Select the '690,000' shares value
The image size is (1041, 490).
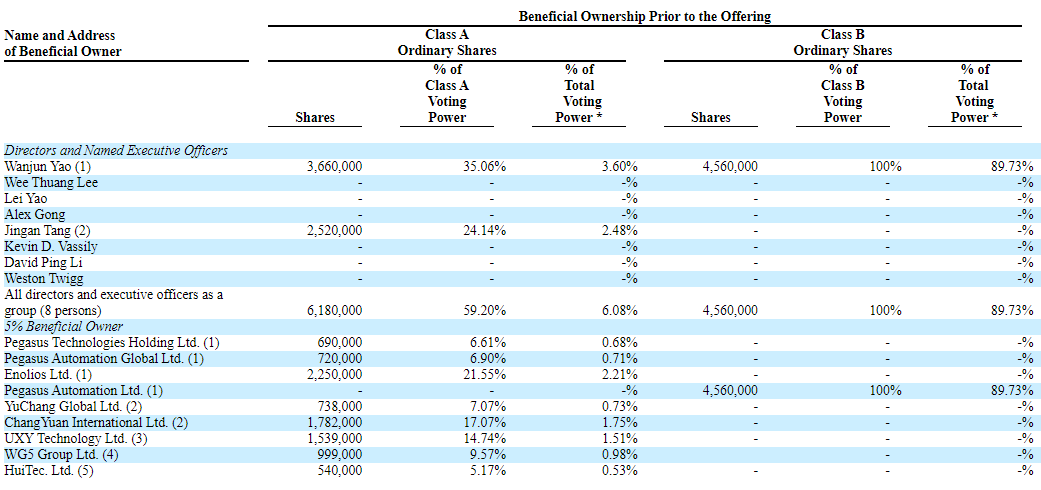341,343
